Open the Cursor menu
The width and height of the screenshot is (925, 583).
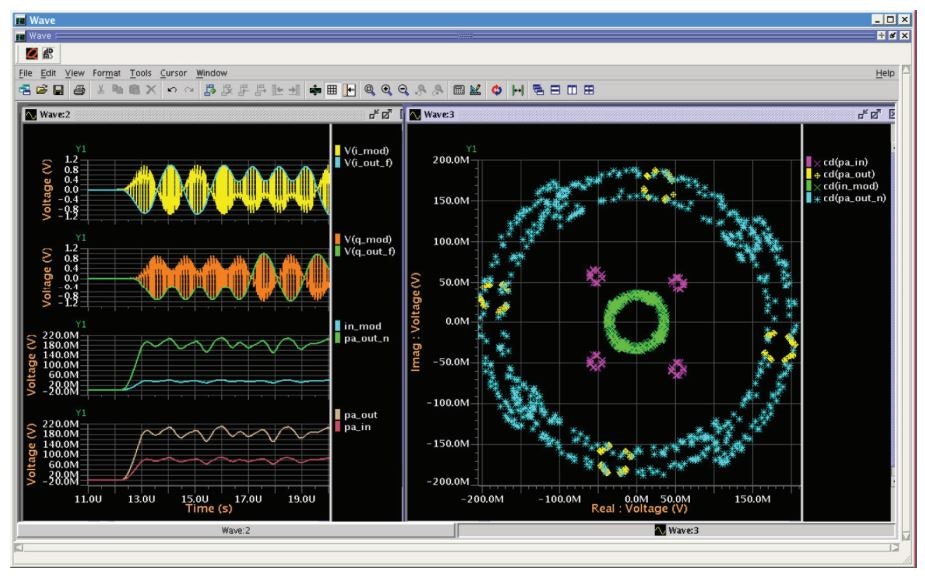pos(173,73)
